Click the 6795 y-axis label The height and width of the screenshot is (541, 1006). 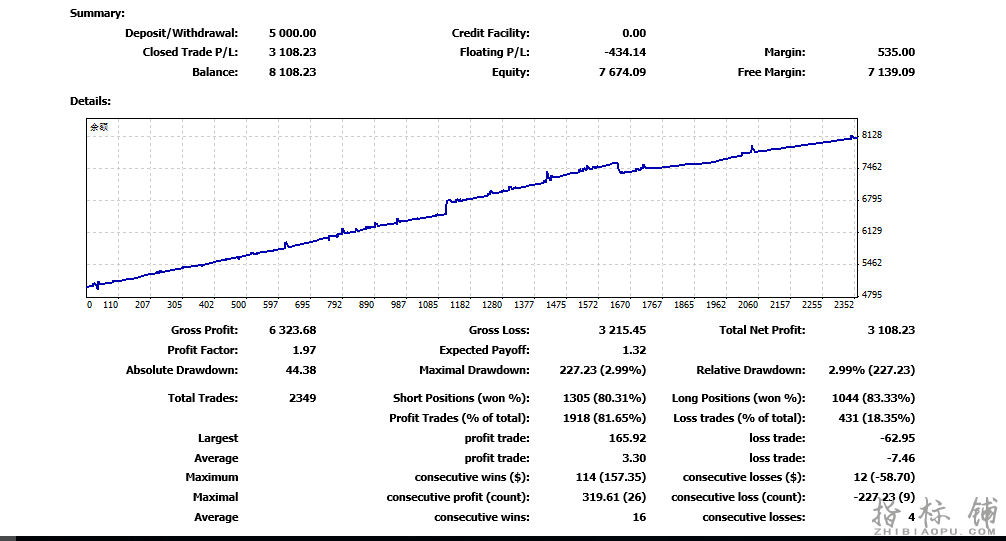tap(872, 199)
